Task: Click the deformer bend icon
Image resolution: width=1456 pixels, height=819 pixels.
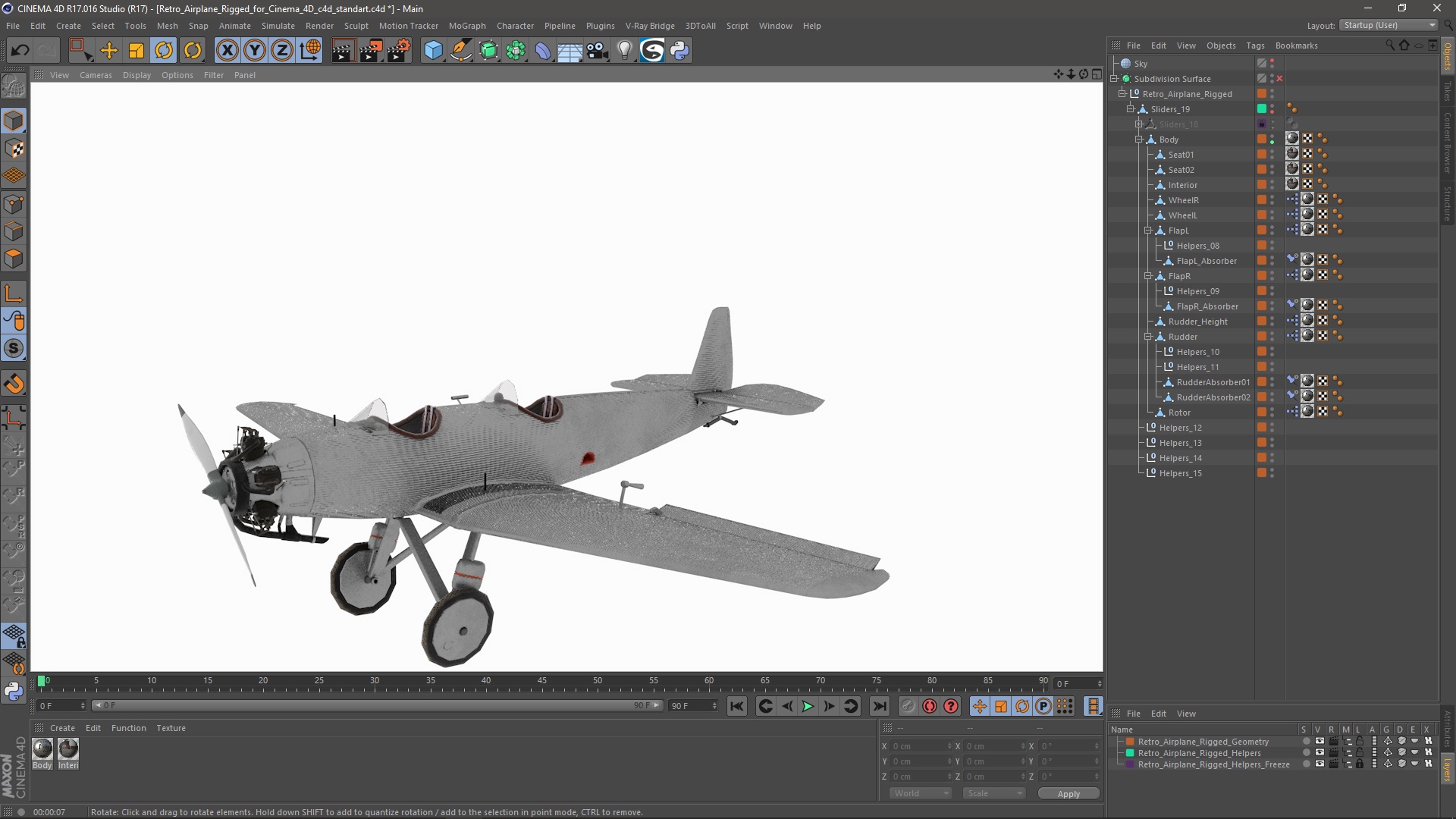Action: (x=543, y=51)
